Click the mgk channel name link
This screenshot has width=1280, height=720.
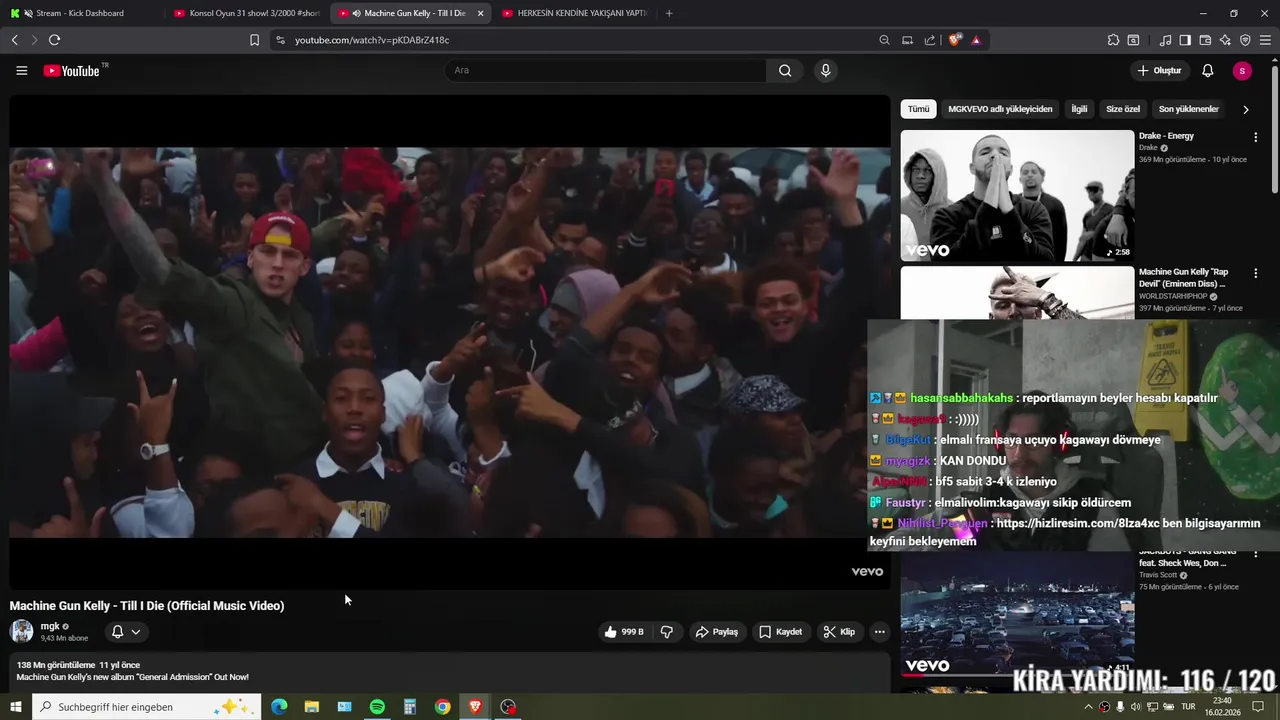(x=50, y=626)
